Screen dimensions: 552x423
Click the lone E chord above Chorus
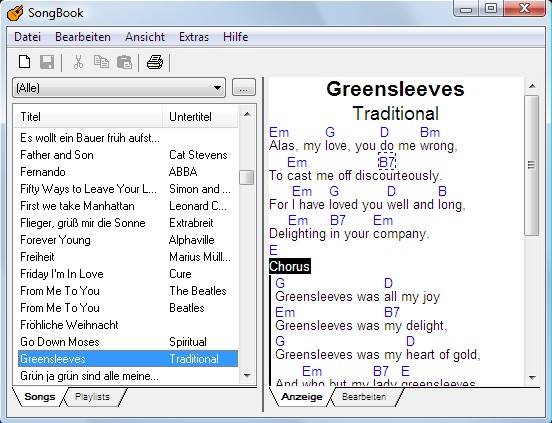point(273,250)
